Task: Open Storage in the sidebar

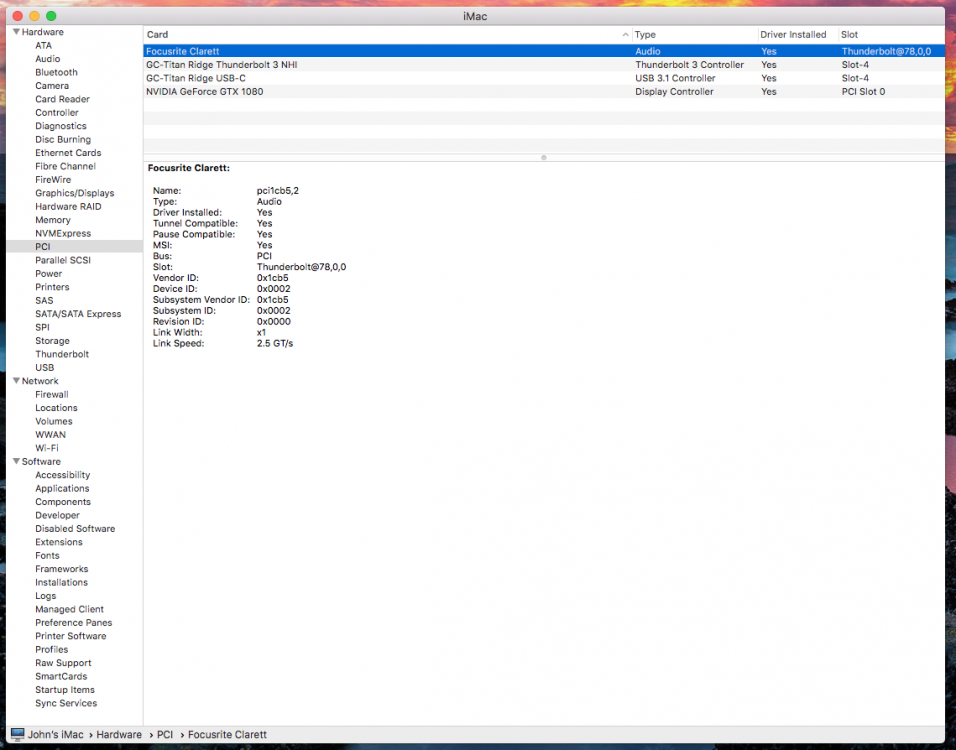Action: coord(52,340)
